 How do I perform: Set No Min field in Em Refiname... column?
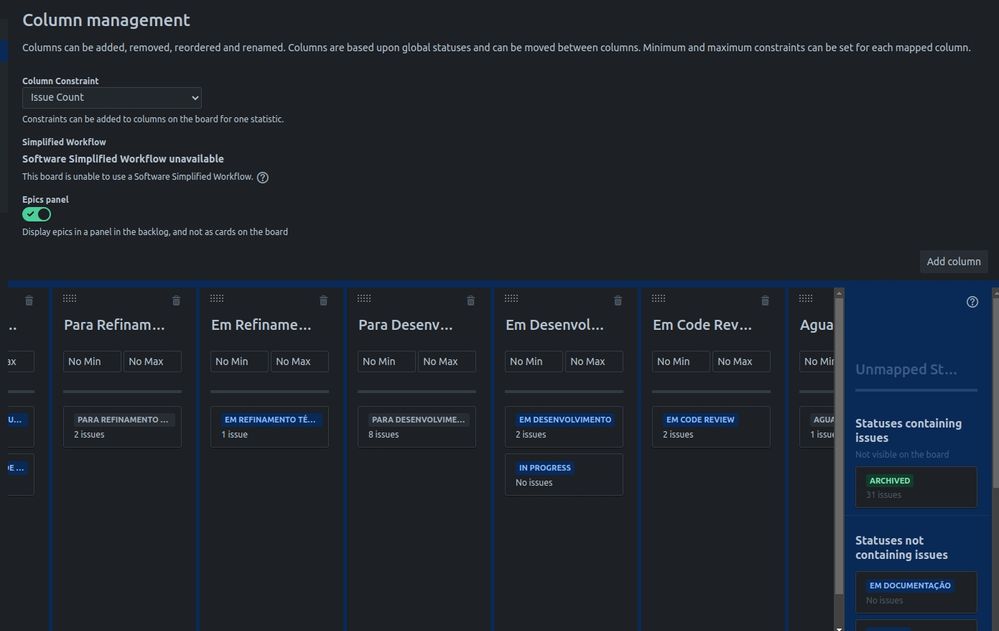coord(239,361)
